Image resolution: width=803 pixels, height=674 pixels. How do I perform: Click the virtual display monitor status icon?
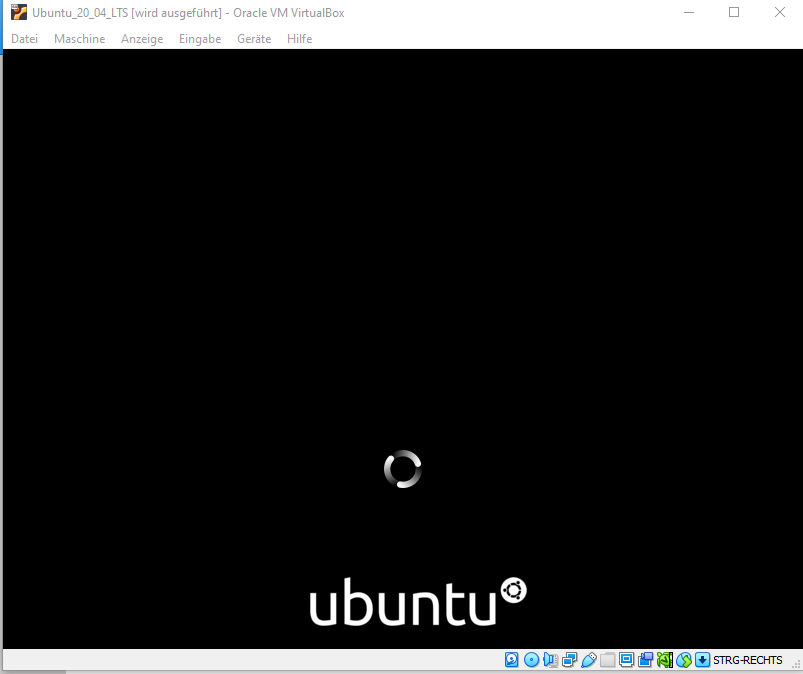[626, 660]
